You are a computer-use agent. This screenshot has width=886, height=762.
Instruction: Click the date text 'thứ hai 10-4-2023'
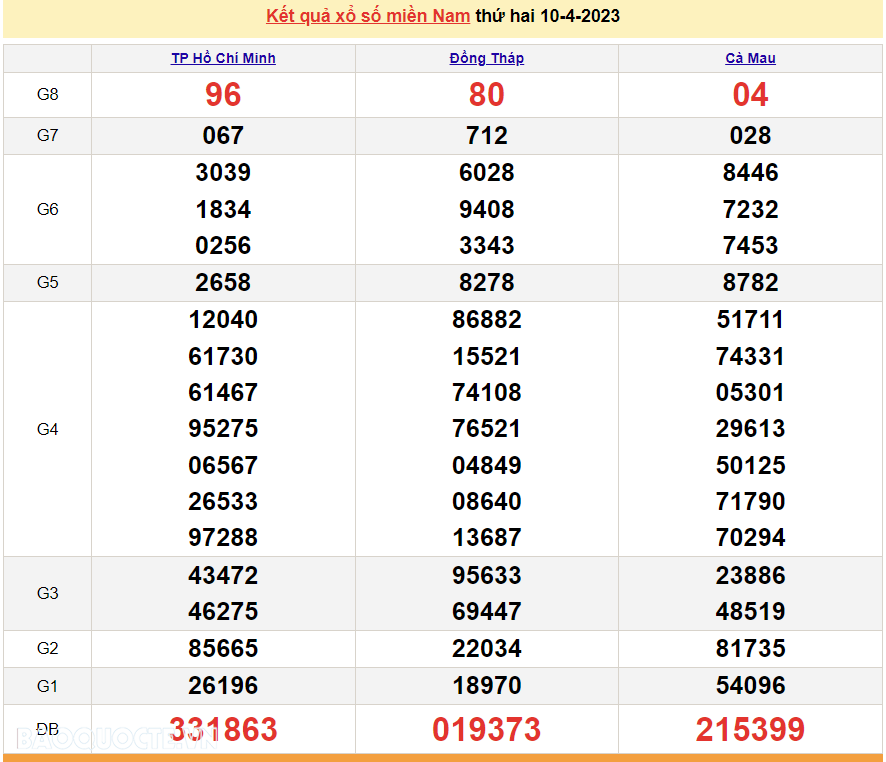(547, 16)
